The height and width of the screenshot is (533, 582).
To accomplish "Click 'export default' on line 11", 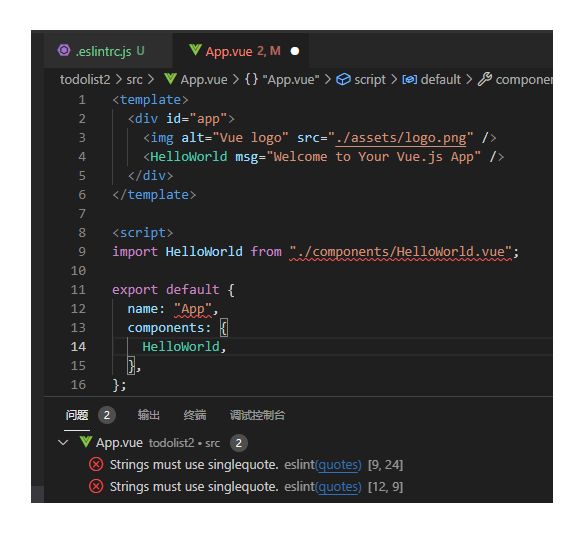I will pyautogui.click(x=166, y=290).
